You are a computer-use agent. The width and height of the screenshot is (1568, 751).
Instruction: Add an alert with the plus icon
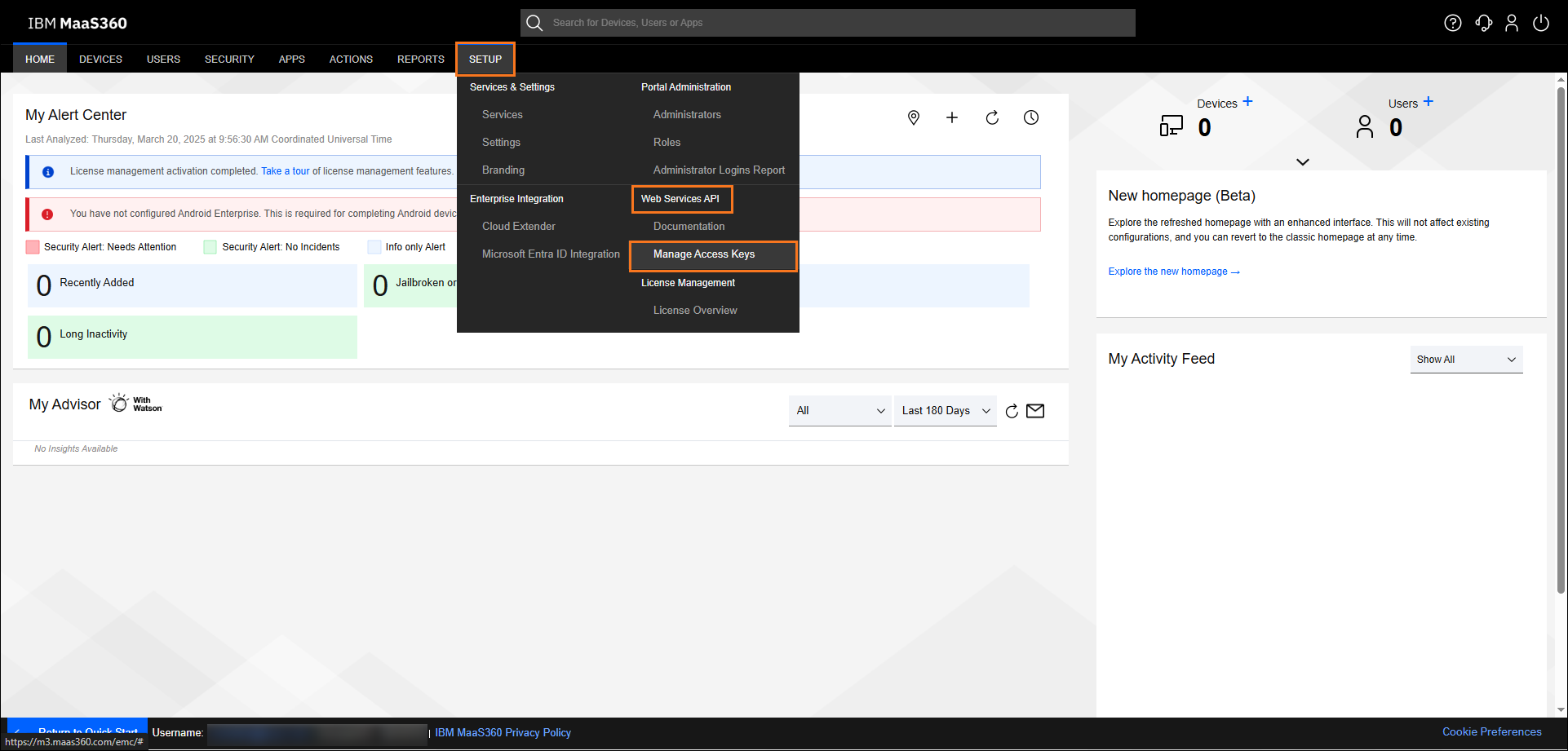[x=952, y=117]
